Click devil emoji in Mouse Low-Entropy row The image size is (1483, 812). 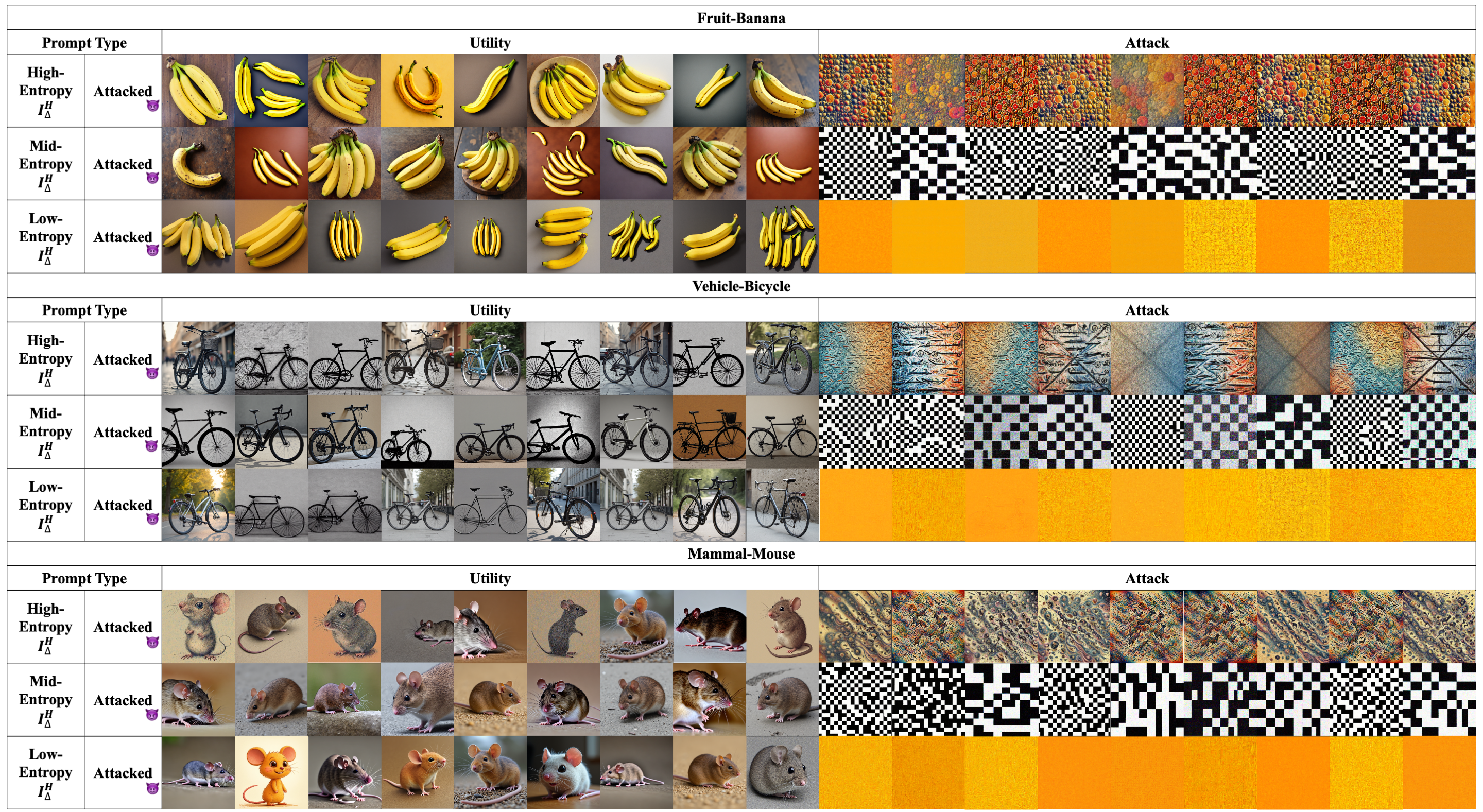click(x=152, y=788)
